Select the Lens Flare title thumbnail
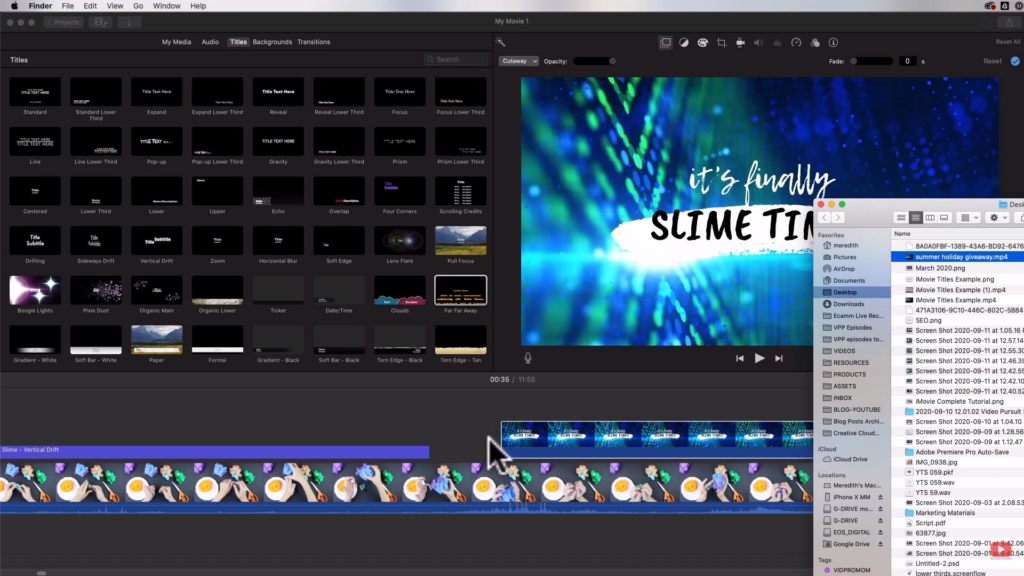Viewport: 1024px width, 576px height. click(400, 240)
